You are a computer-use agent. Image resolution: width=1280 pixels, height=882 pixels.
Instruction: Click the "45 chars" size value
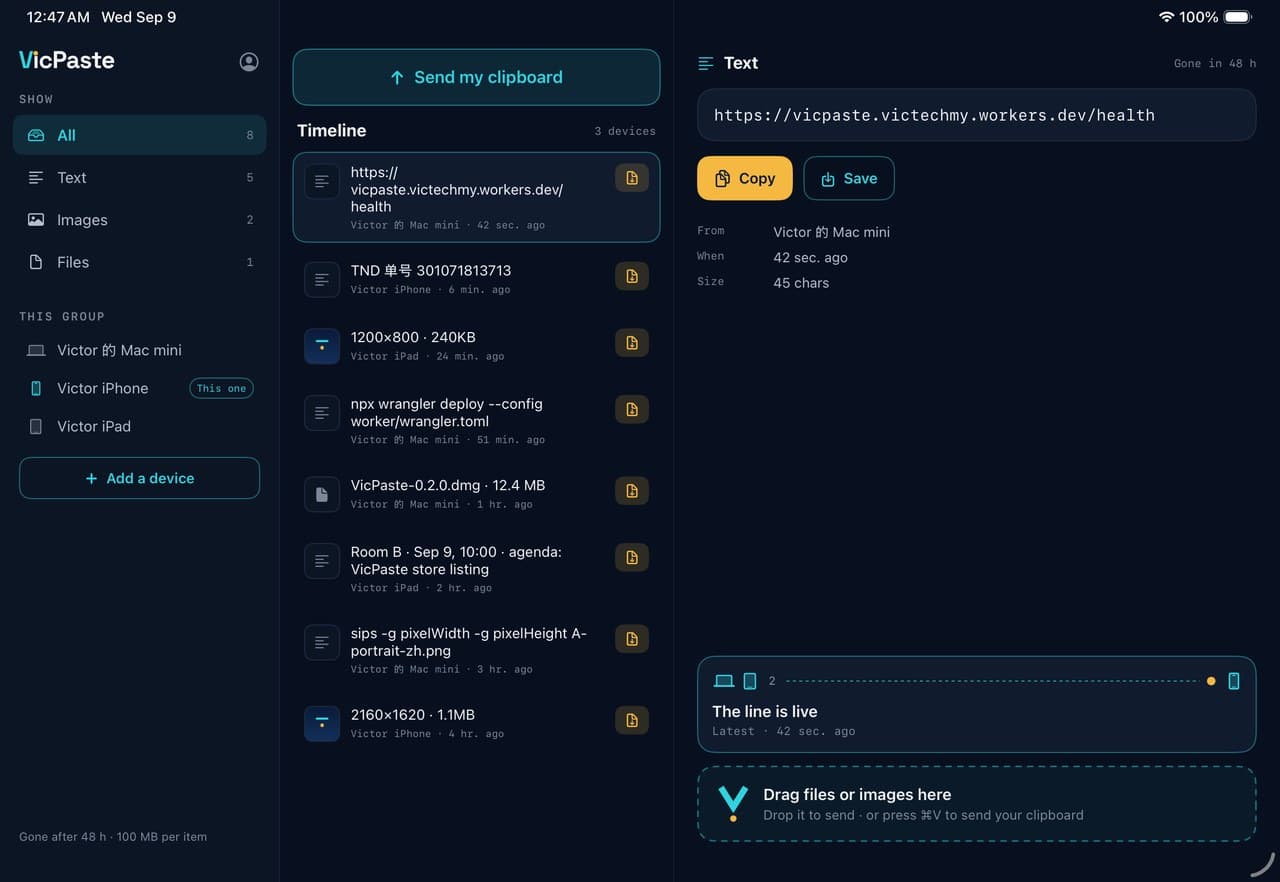(801, 283)
